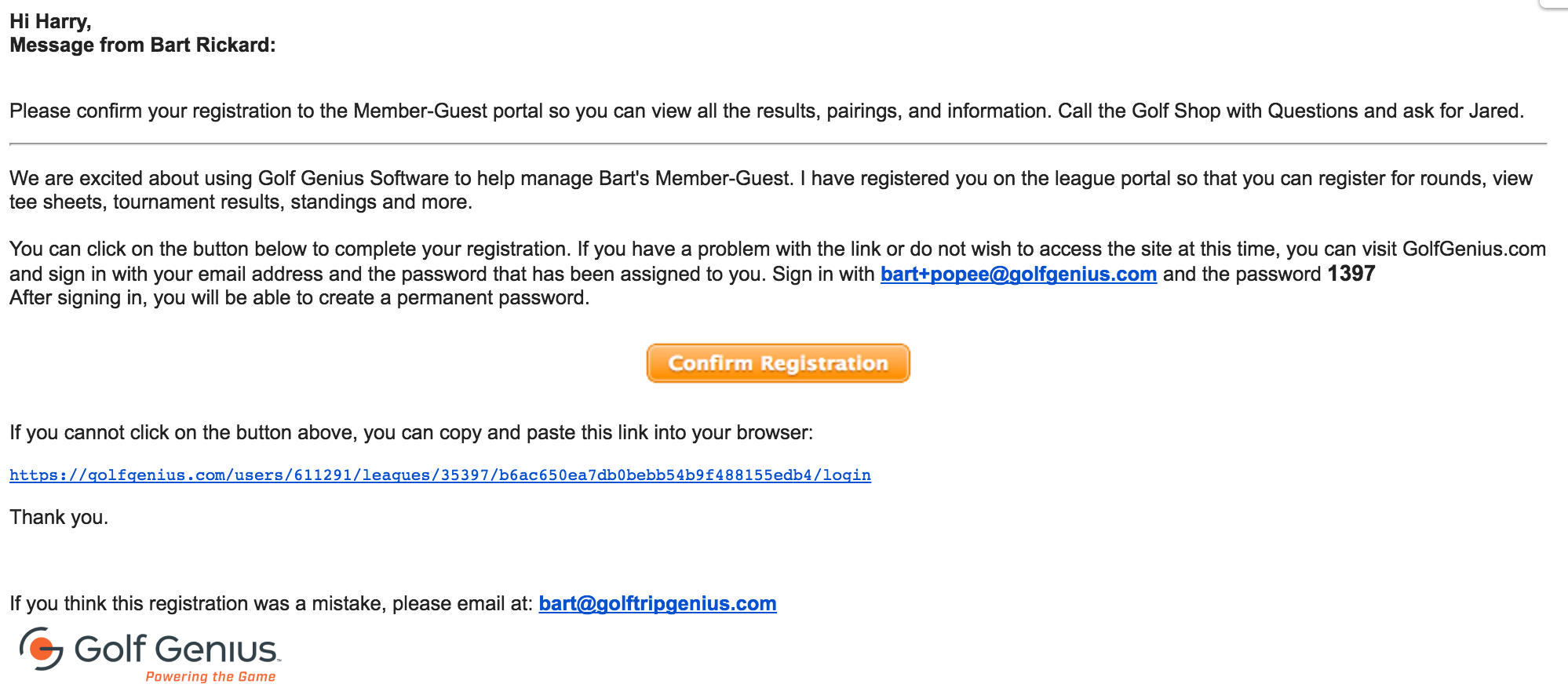
Task: Click the Powering the Game tagline
Action: pos(210,677)
